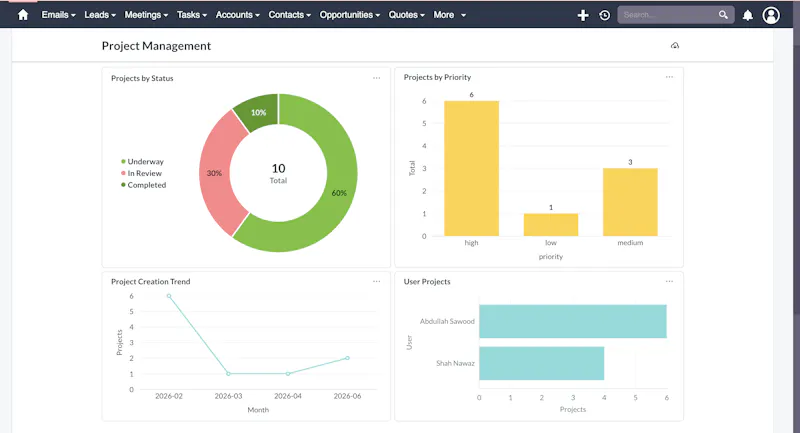Click the '10 Total' donut center label

point(279,173)
